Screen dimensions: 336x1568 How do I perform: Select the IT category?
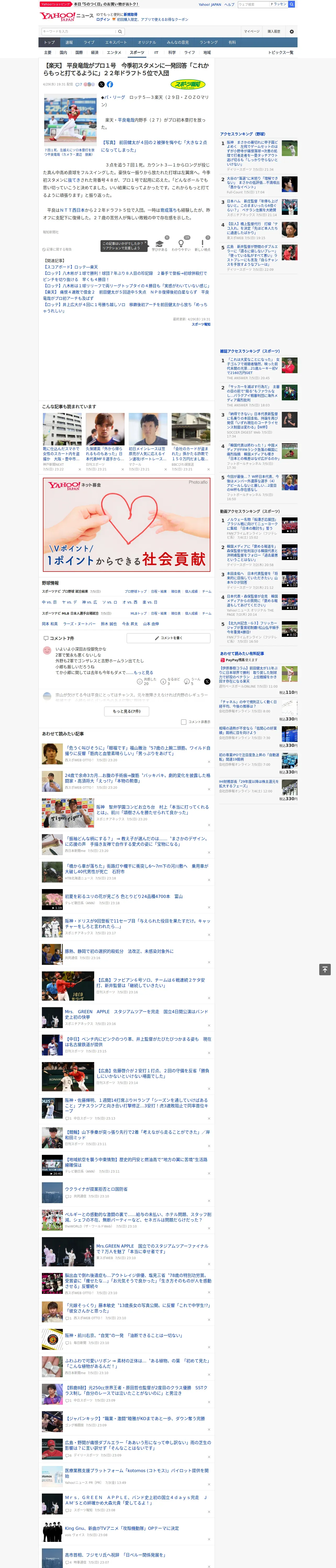tap(156, 52)
